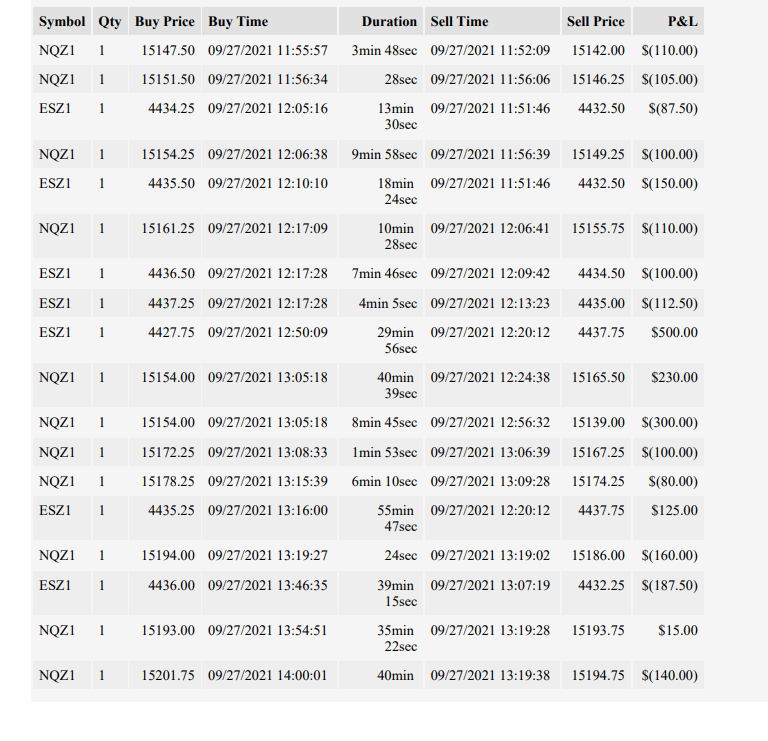Select the 24sec duration cell
This screenshot has height=741, width=768.
(381, 555)
